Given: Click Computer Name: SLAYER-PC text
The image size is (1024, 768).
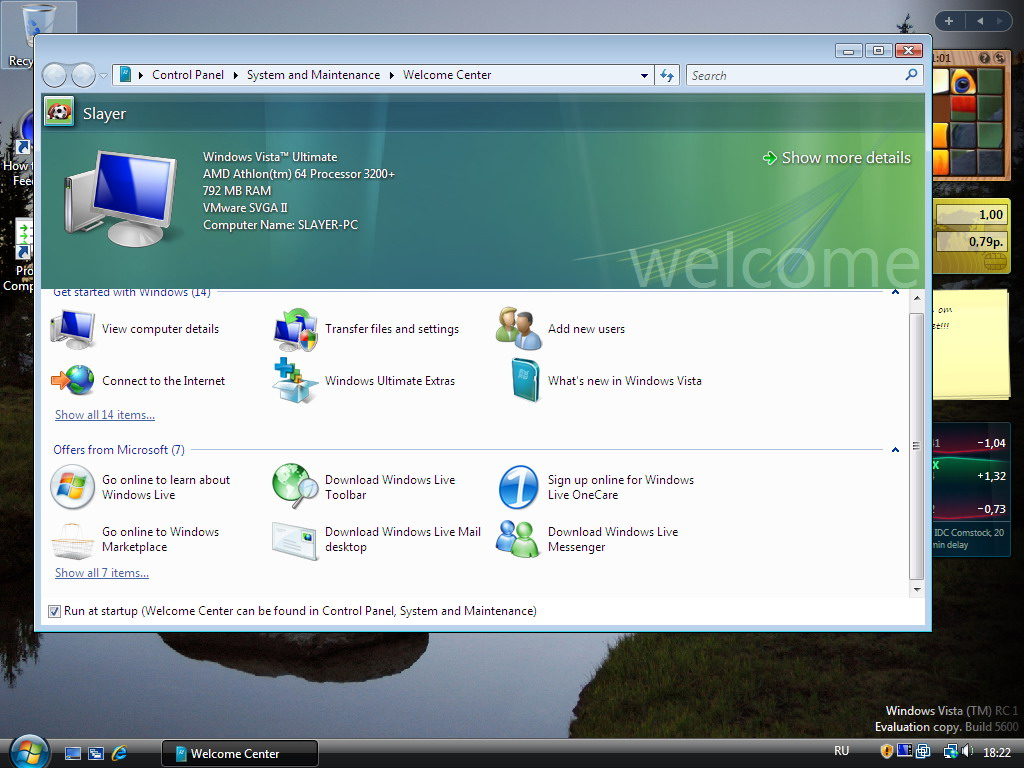Looking at the screenshot, I should pyautogui.click(x=280, y=225).
